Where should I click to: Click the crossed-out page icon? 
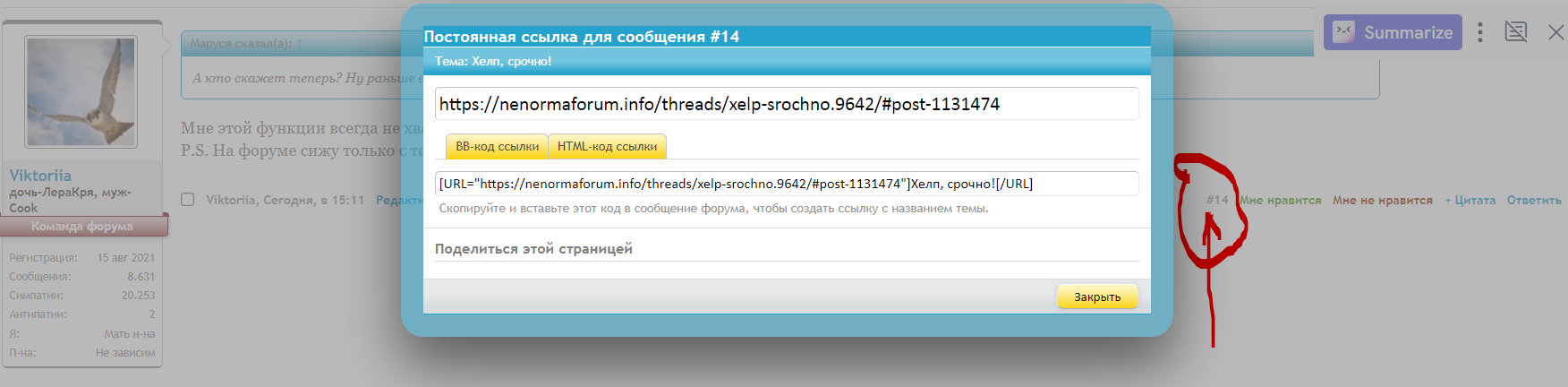click(1516, 32)
